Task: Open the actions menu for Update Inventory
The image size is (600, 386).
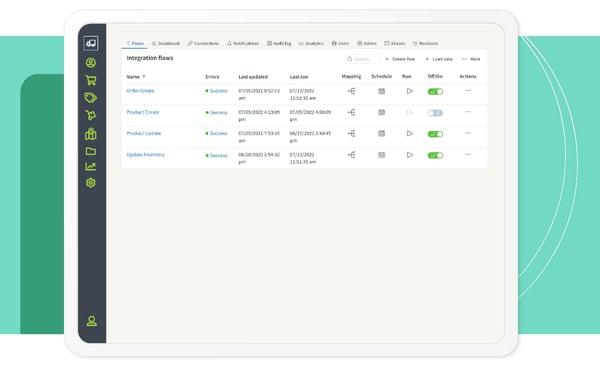Action: click(468, 155)
